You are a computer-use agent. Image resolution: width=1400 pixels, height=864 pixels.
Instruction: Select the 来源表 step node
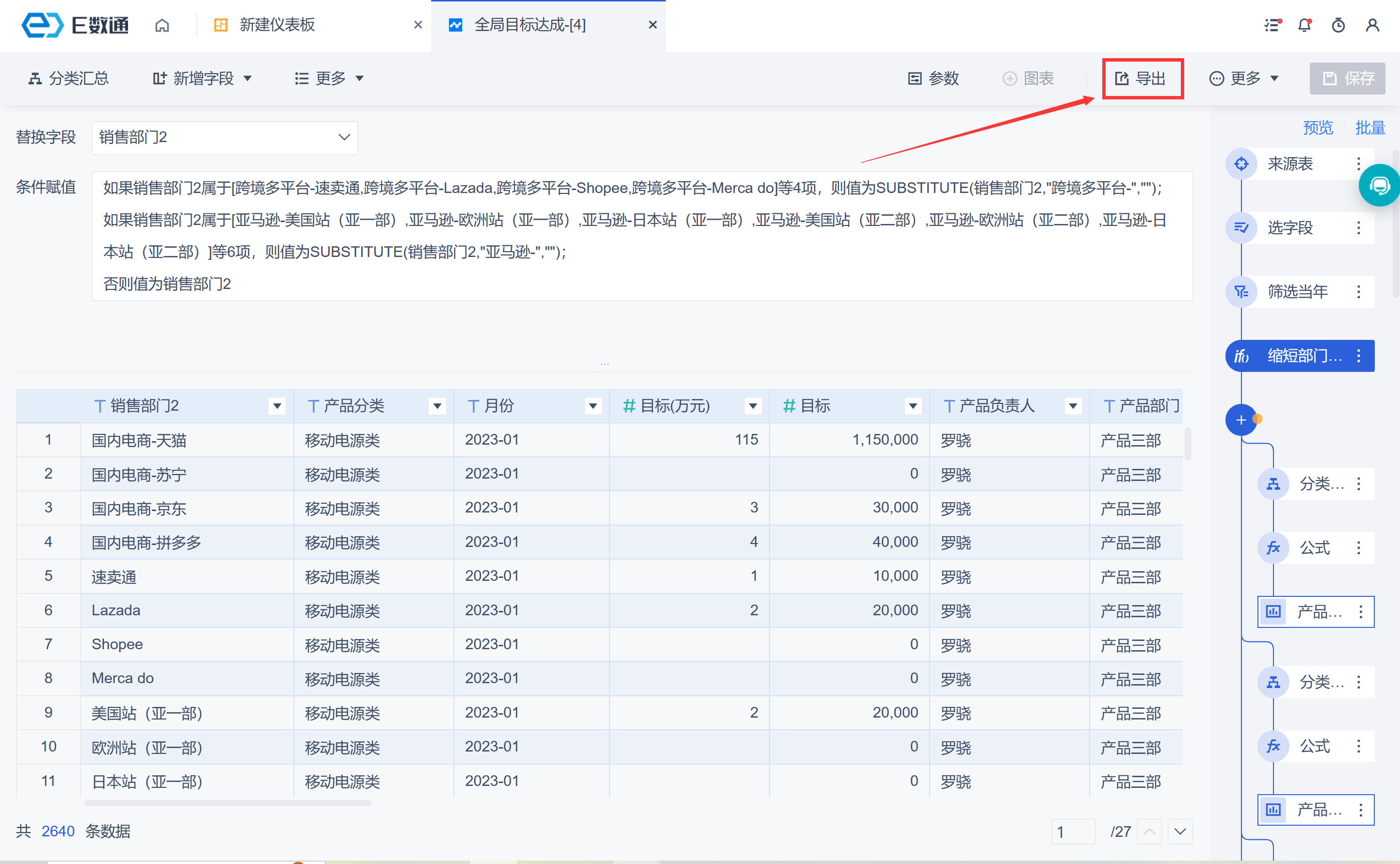1290,164
